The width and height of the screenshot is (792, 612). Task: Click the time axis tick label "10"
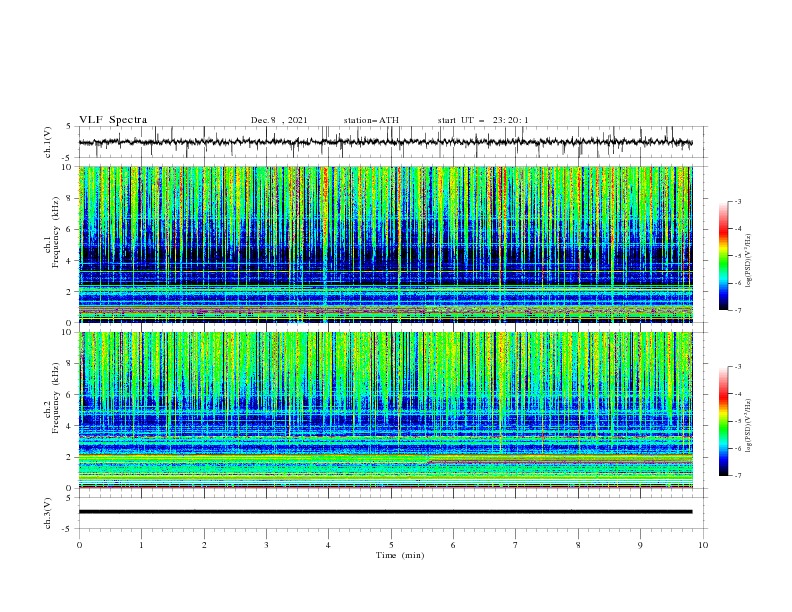pos(703,545)
